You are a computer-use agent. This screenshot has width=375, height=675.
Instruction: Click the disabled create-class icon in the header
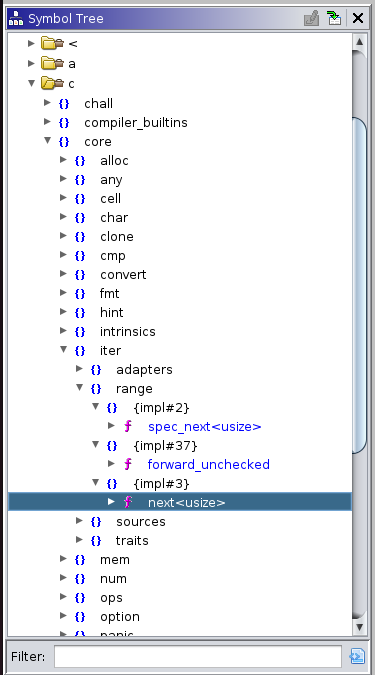click(311, 19)
